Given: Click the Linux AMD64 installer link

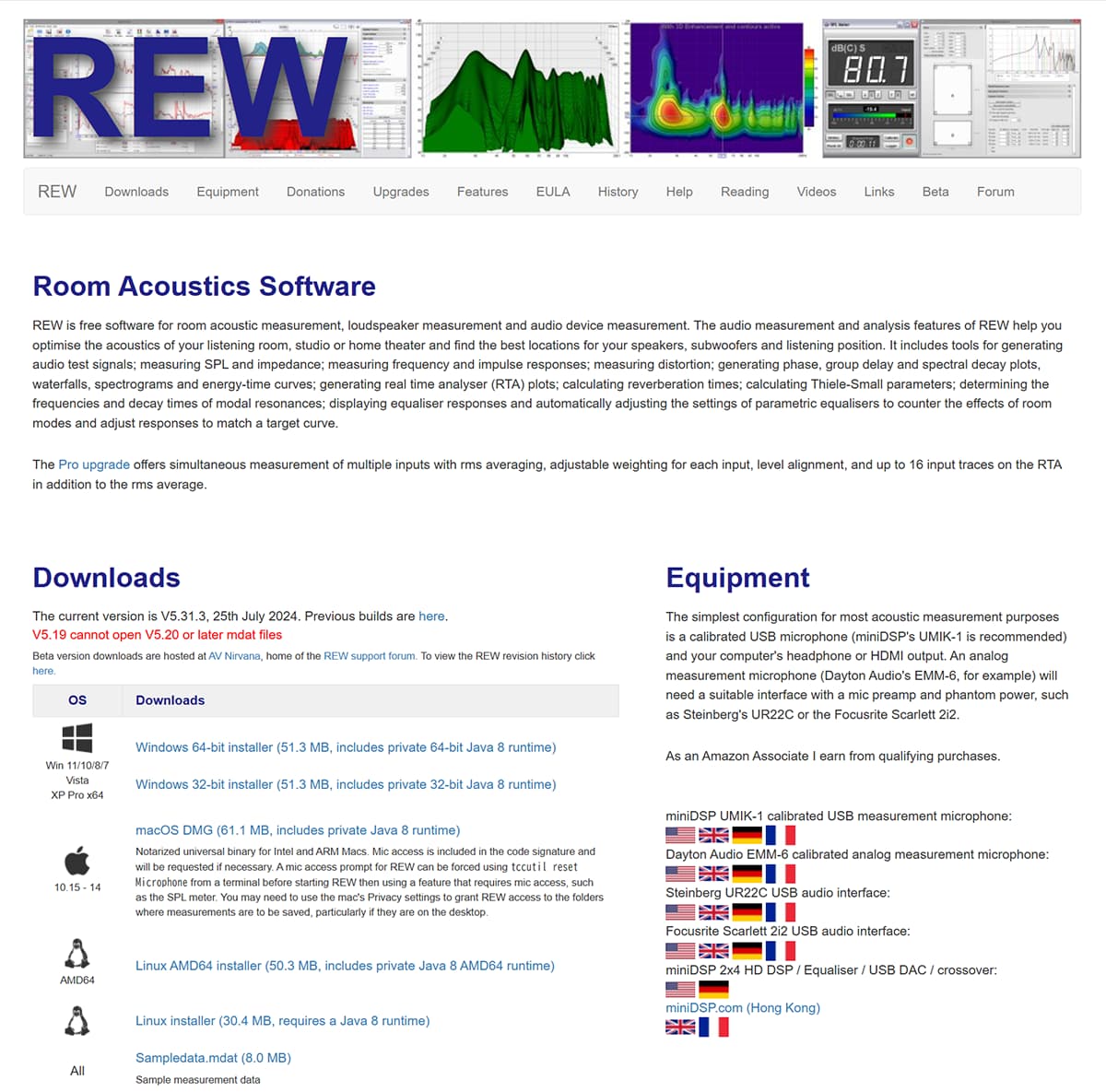Looking at the screenshot, I should pyautogui.click(x=345, y=966).
